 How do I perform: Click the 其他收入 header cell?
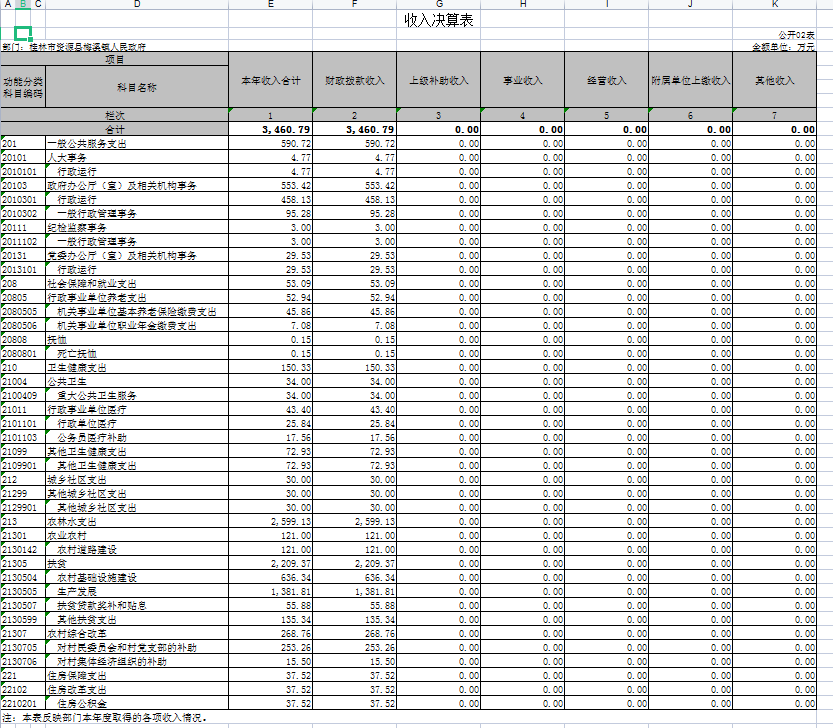point(774,80)
